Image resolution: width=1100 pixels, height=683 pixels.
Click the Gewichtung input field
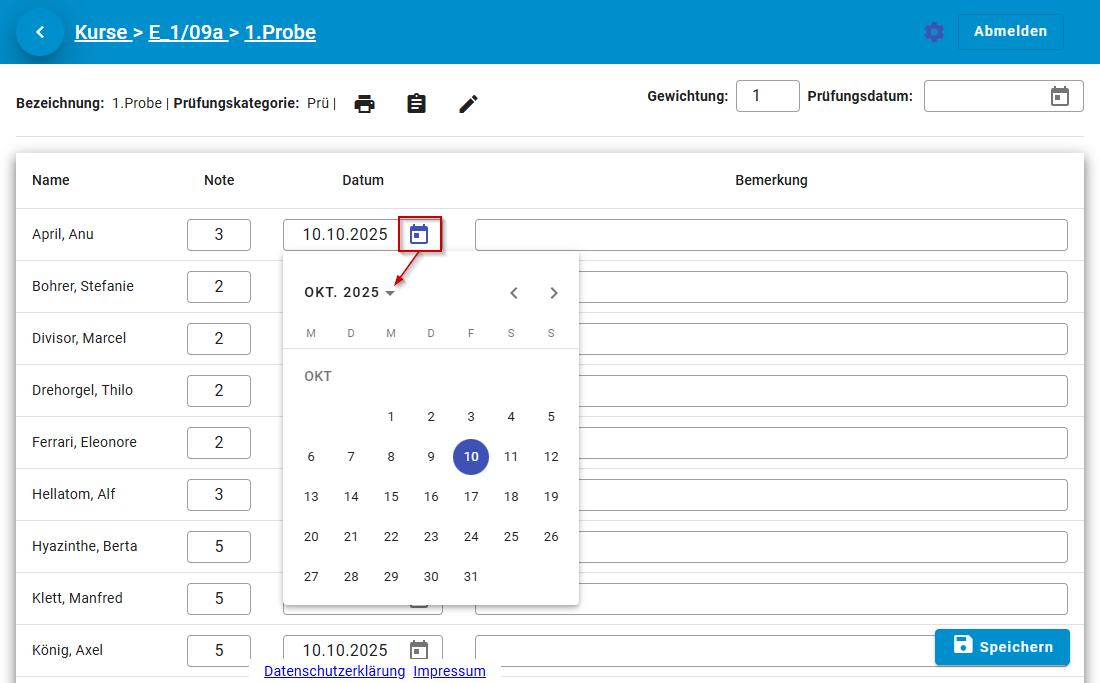pyautogui.click(x=767, y=96)
